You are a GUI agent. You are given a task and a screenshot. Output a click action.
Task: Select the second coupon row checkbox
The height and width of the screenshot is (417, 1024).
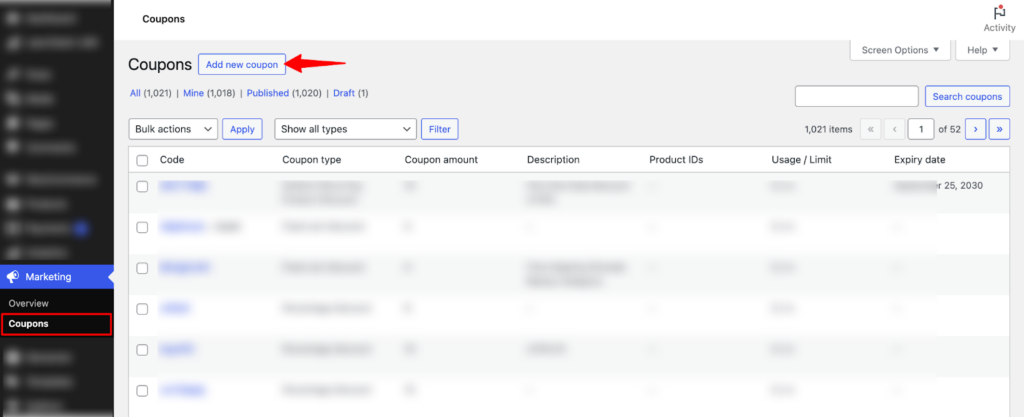point(142,227)
